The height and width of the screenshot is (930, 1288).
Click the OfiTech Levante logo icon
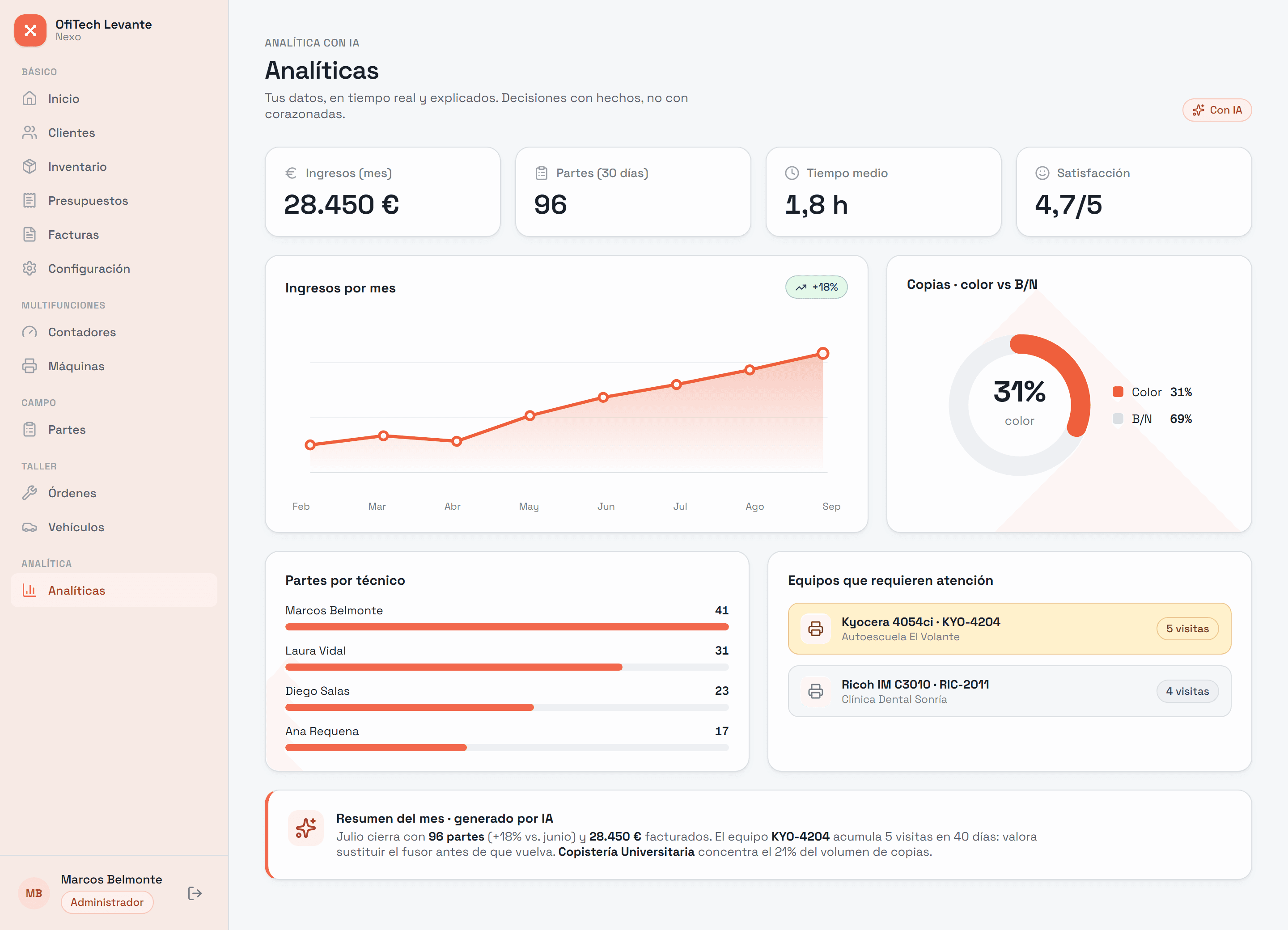point(31,30)
